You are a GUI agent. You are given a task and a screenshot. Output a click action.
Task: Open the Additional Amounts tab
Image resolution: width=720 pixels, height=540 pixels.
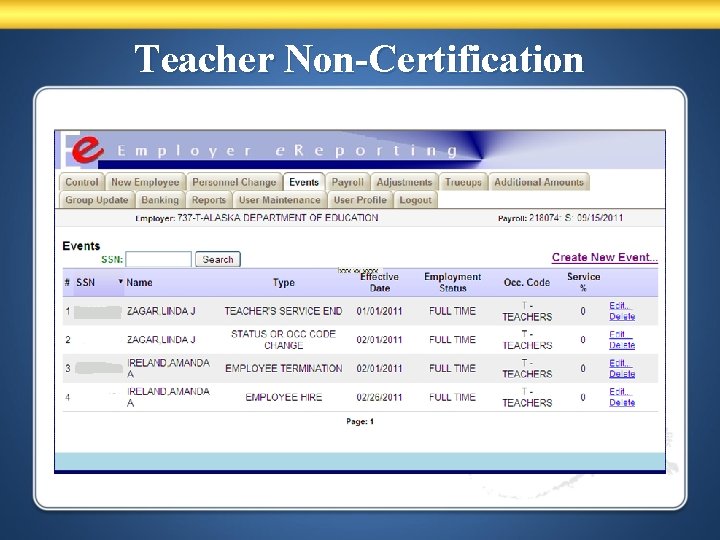tap(539, 182)
